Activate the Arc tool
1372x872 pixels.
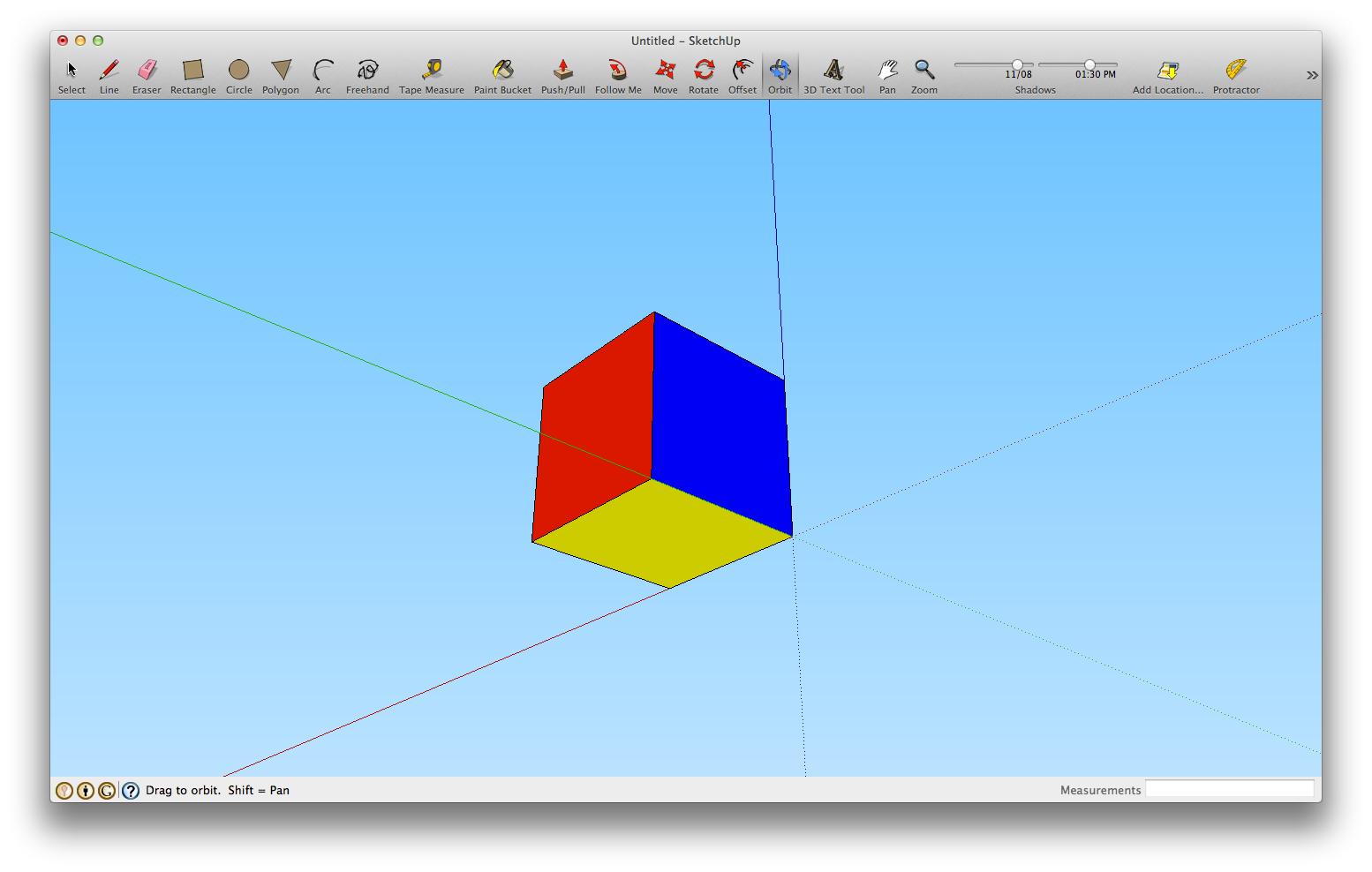(322, 71)
